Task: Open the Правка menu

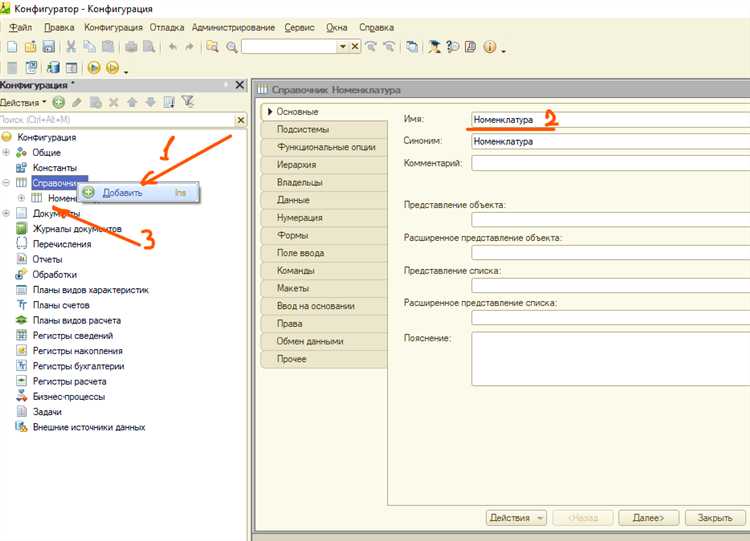Action: tap(59, 27)
